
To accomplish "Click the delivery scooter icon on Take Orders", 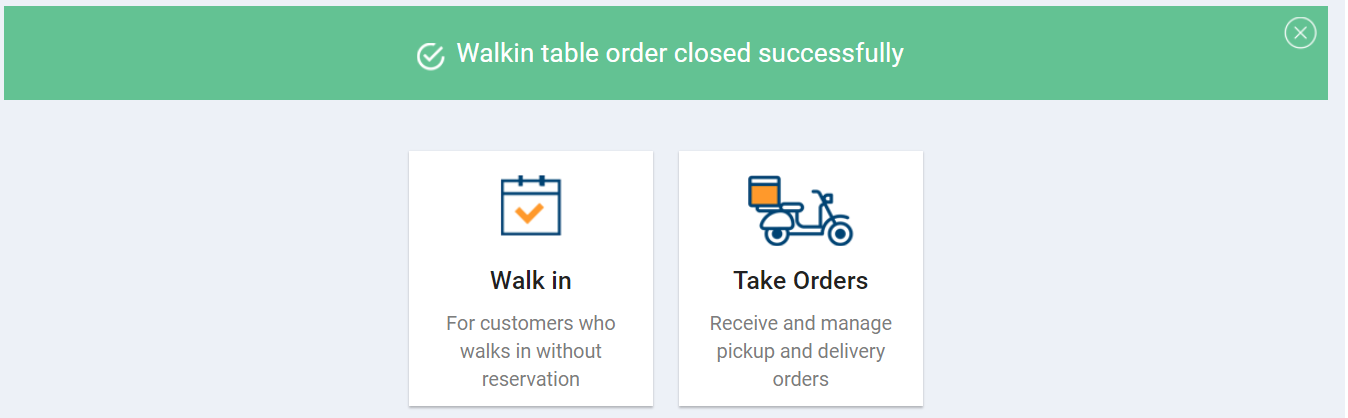I will pyautogui.click(x=800, y=210).
